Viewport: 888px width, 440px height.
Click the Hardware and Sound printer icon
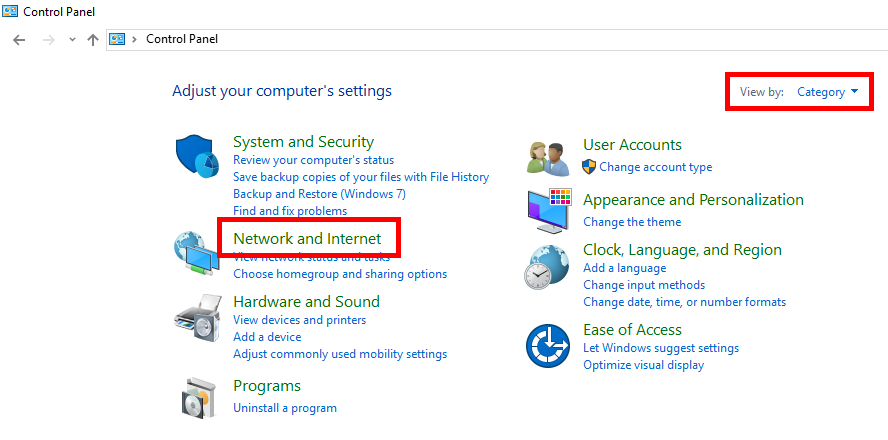tap(196, 318)
